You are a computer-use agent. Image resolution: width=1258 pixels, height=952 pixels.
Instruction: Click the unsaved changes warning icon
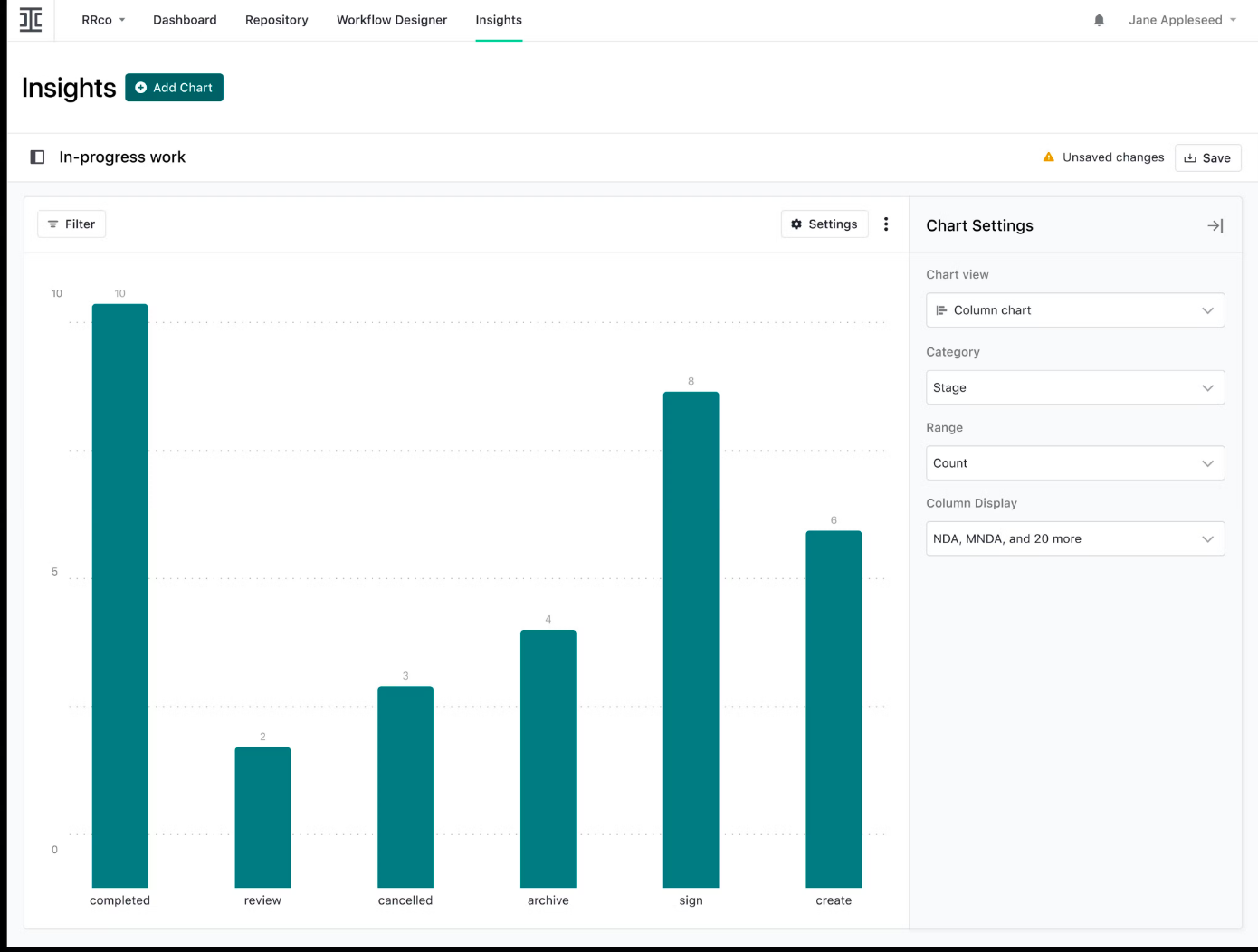point(1048,157)
